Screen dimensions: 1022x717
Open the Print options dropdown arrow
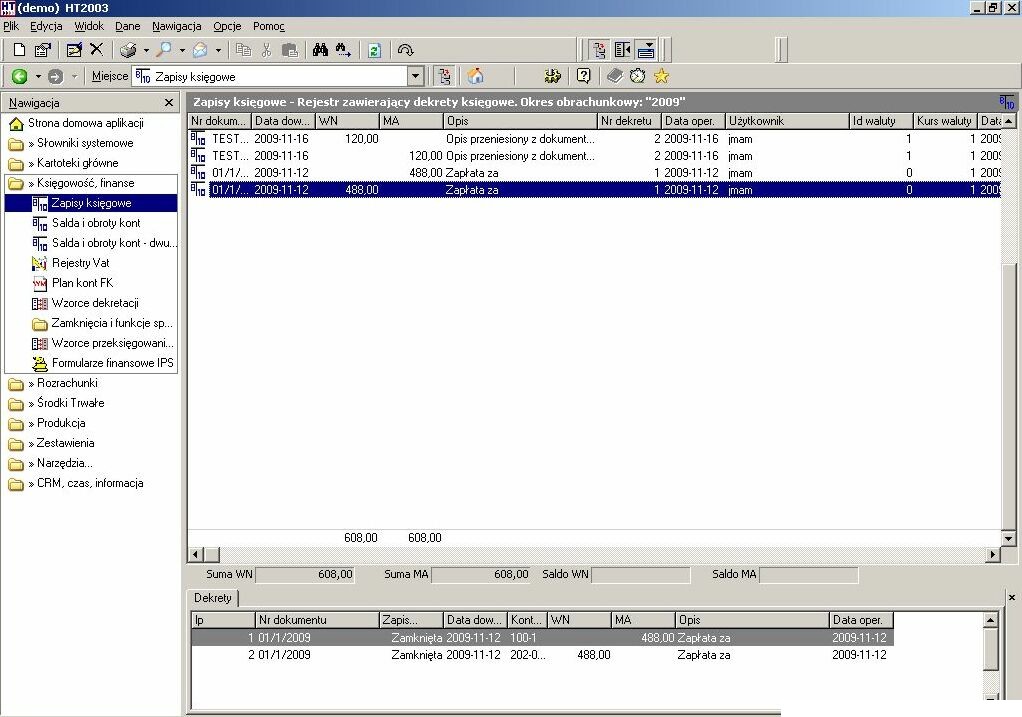click(146, 50)
